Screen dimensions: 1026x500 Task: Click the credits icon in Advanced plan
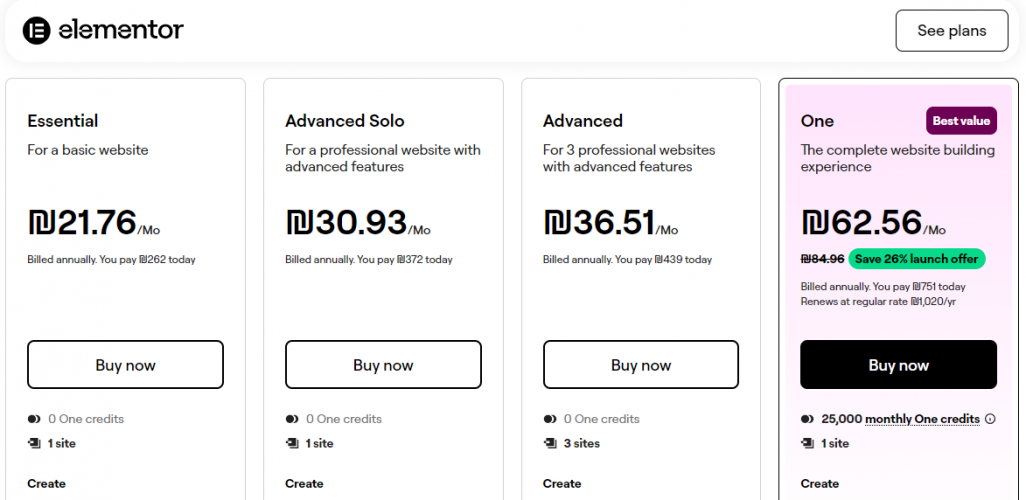550,419
